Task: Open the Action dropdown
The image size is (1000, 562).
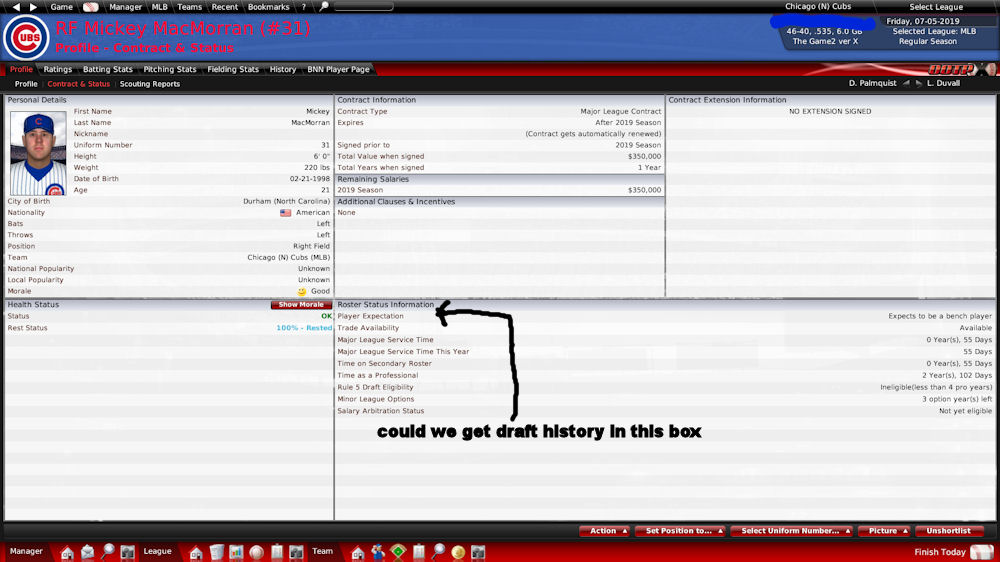Action: click(x=605, y=531)
